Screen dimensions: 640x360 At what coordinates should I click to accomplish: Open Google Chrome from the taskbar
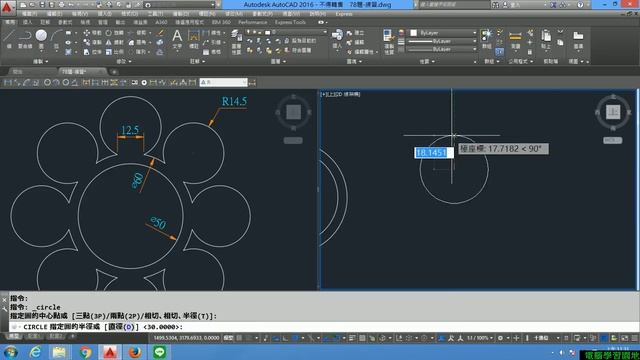point(85,352)
